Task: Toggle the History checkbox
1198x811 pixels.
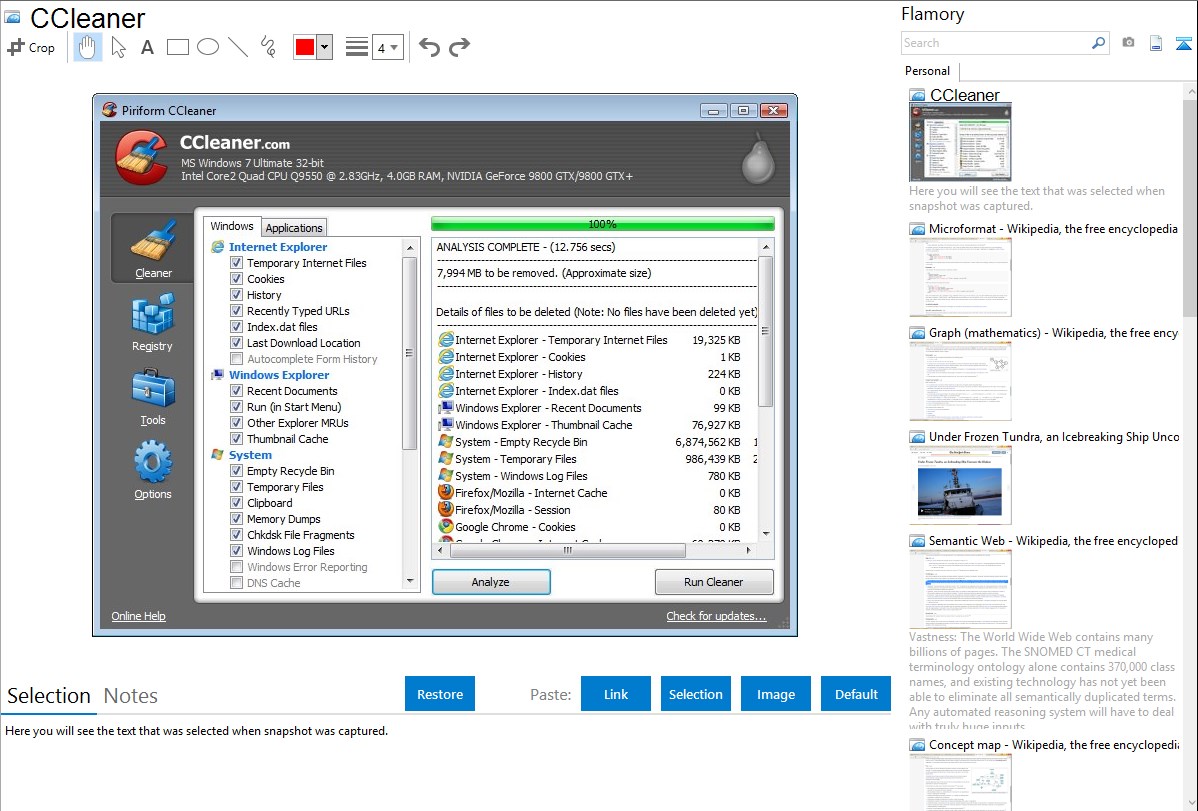Action: click(x=237, y=295)
